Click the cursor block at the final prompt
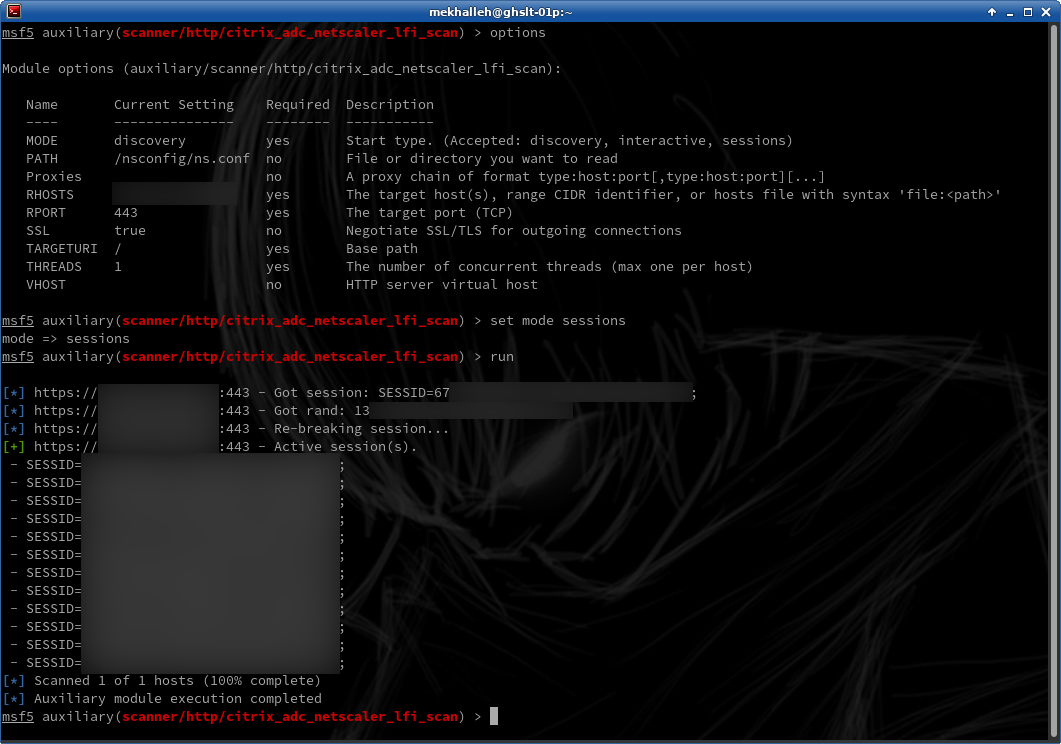Viewport: 1061px width, 744px height. pyautogui.click(x=494, y=716)
